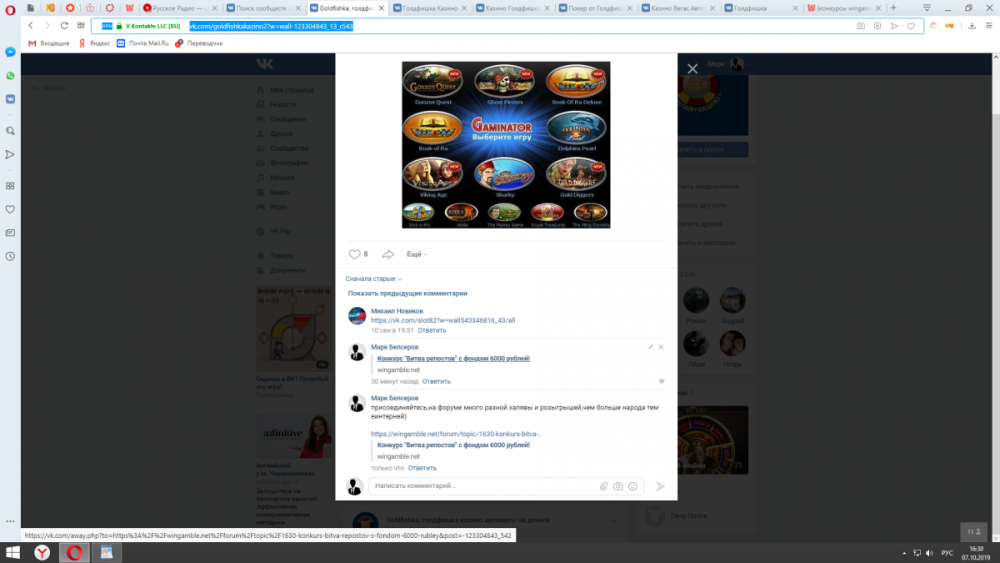This screenshot has height=563, width=1000.
Task: Open the sidebar search panel
Action: (10, 131)
